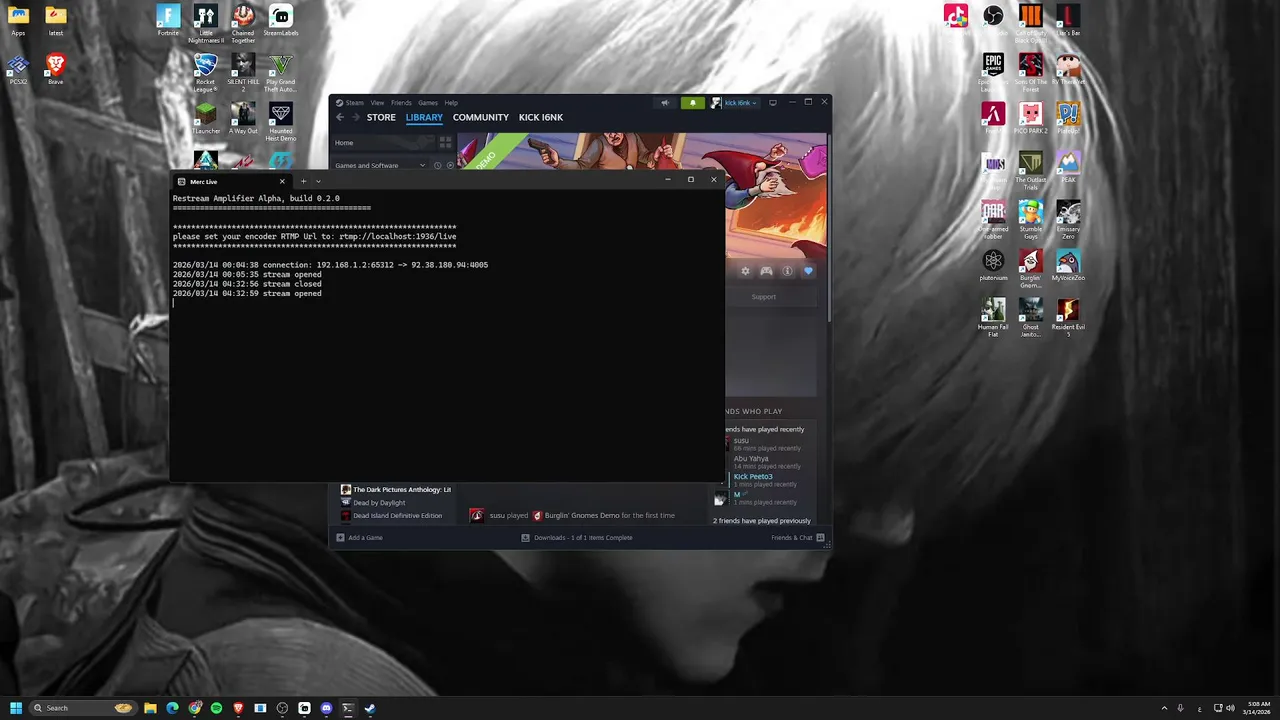Launch PCSX2 emulator shortcut
The height and width of the screenshot is (720, 1280).
click(x=18, y=69)
